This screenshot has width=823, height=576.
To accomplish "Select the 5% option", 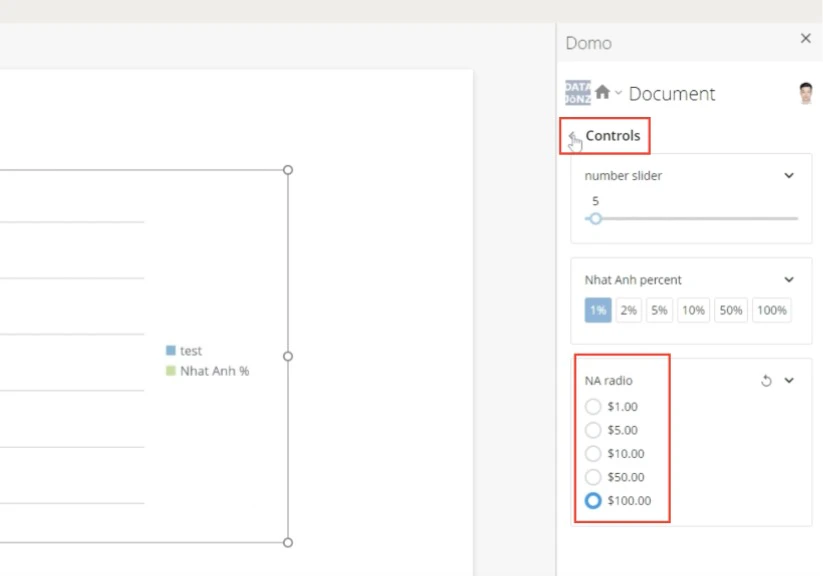I will [x=659, y=310].
